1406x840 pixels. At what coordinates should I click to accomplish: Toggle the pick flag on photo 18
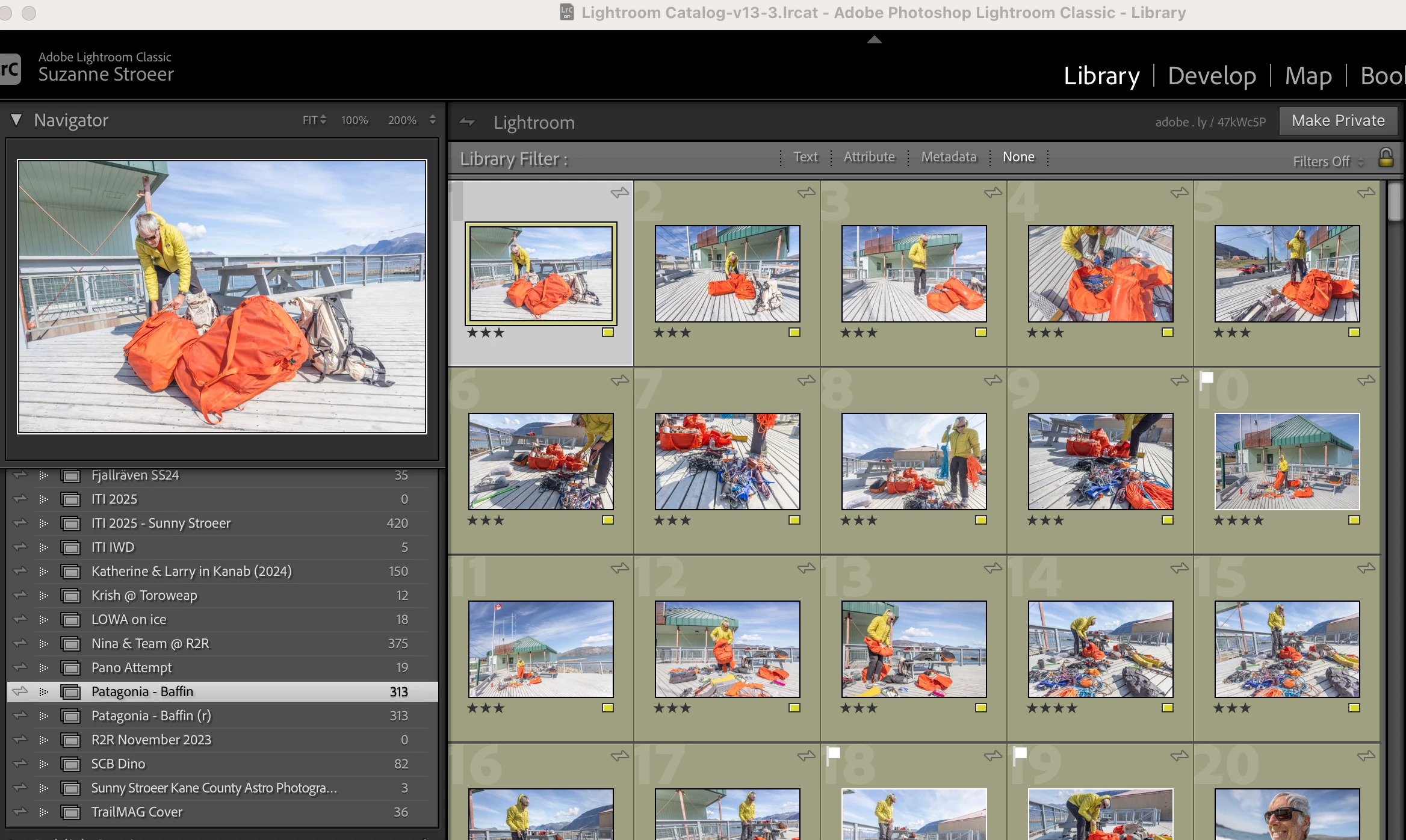tap(833, 754)
